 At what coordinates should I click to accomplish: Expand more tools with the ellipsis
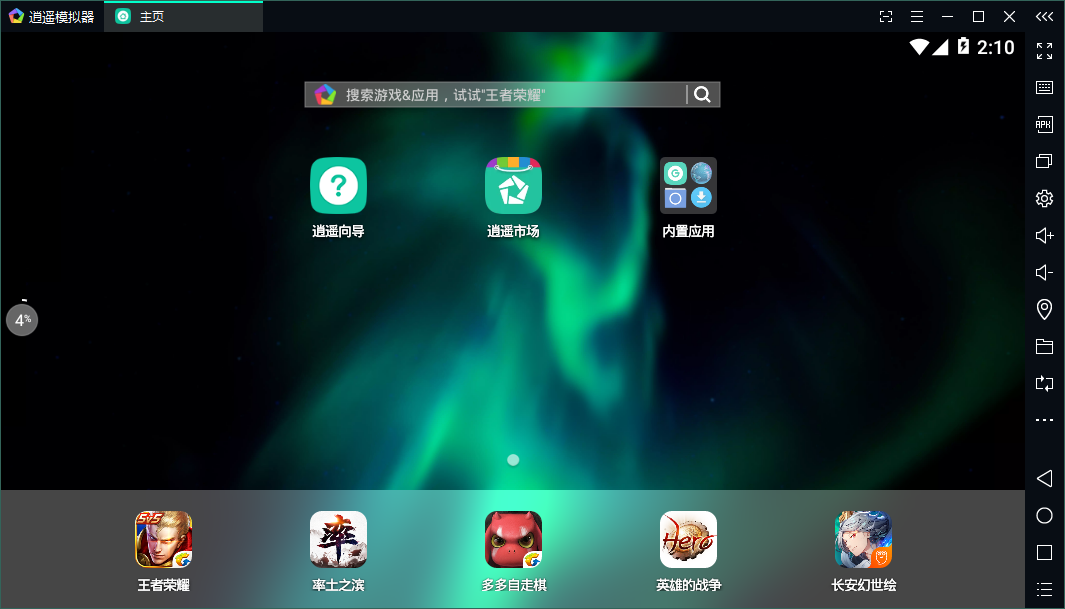click(1044, 420)
